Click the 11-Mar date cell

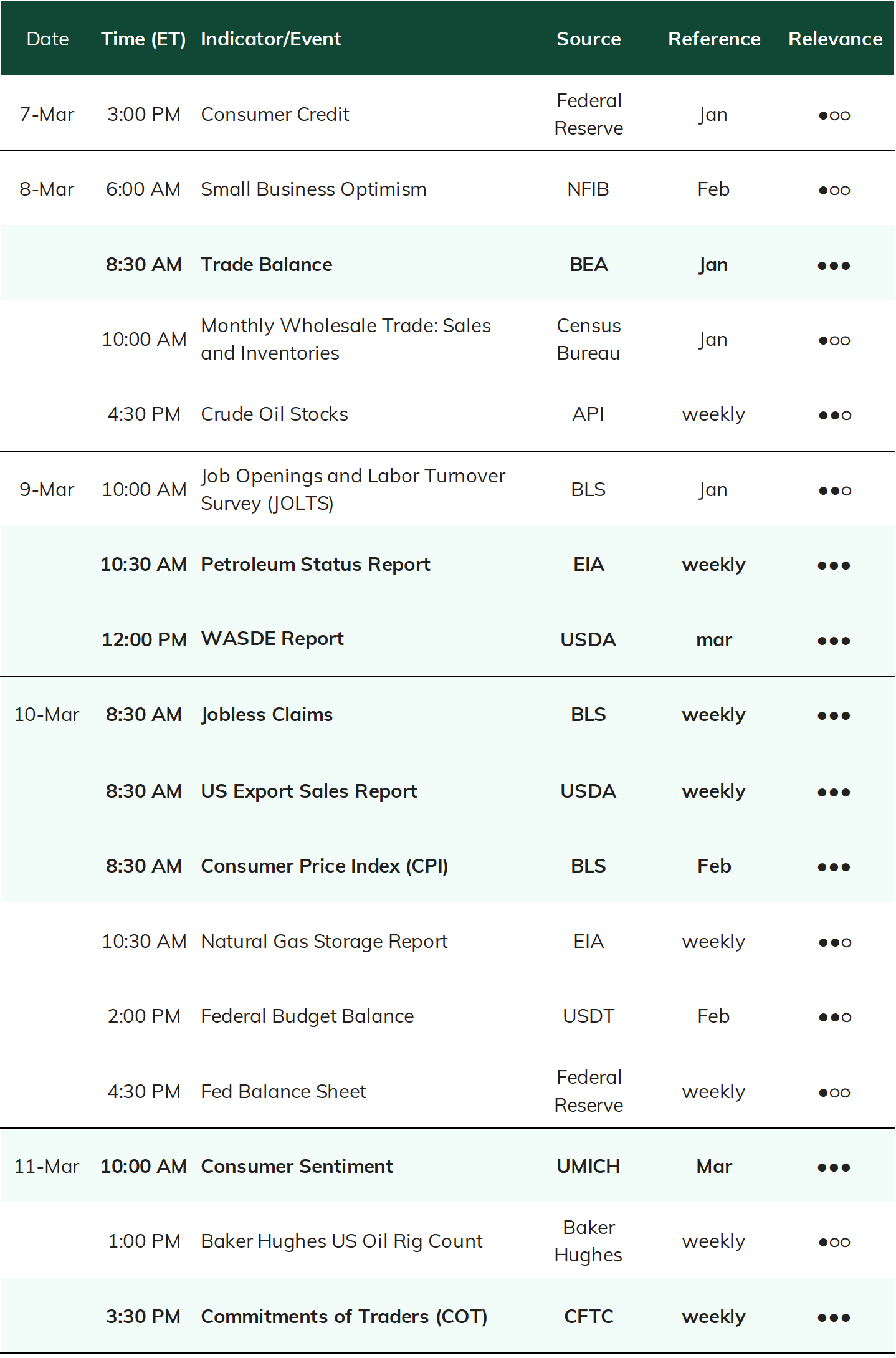(x=47, y=1166)
